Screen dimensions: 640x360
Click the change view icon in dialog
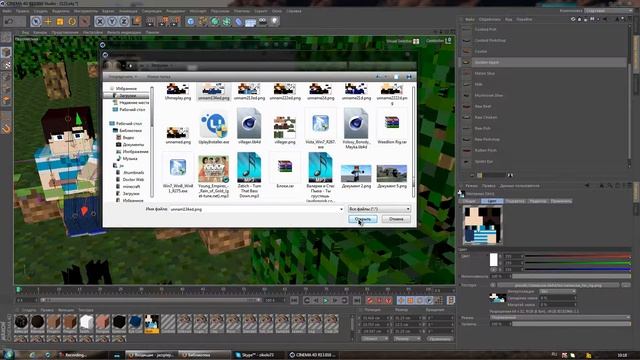pyautogui.click(x=379, y=77)
